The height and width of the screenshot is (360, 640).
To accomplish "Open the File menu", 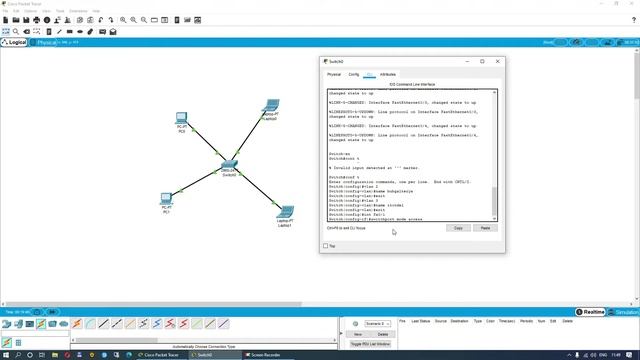I will pyautogui.click(x=5, y=11).
